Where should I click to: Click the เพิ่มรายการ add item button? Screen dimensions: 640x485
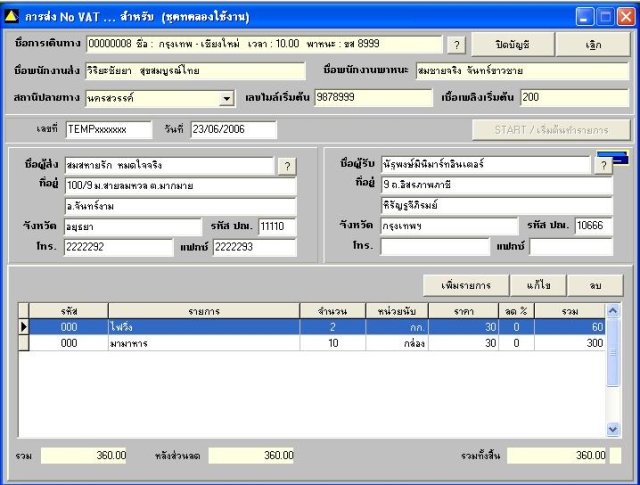(x=466, y=285)
